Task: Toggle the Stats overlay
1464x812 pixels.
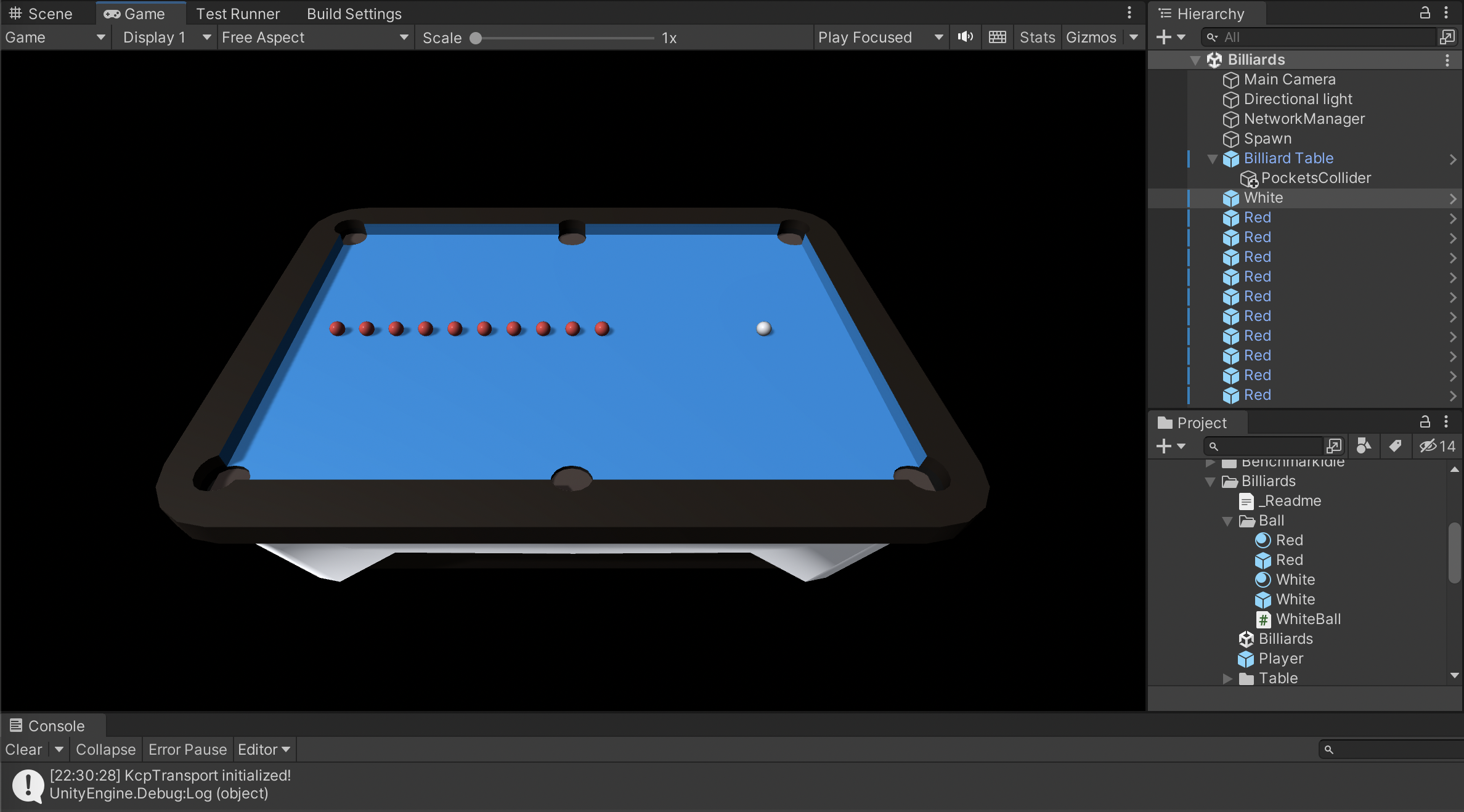Action: 1037,37
